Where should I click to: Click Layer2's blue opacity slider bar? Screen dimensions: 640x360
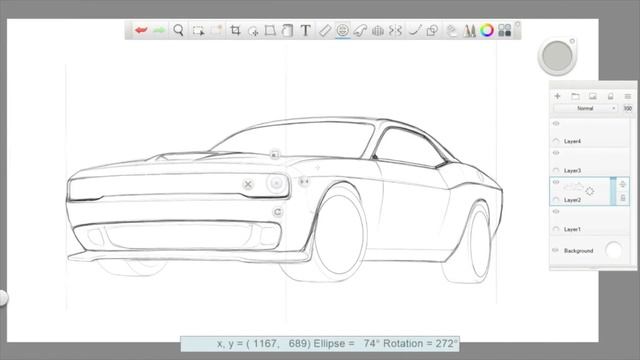pos(613,191)
